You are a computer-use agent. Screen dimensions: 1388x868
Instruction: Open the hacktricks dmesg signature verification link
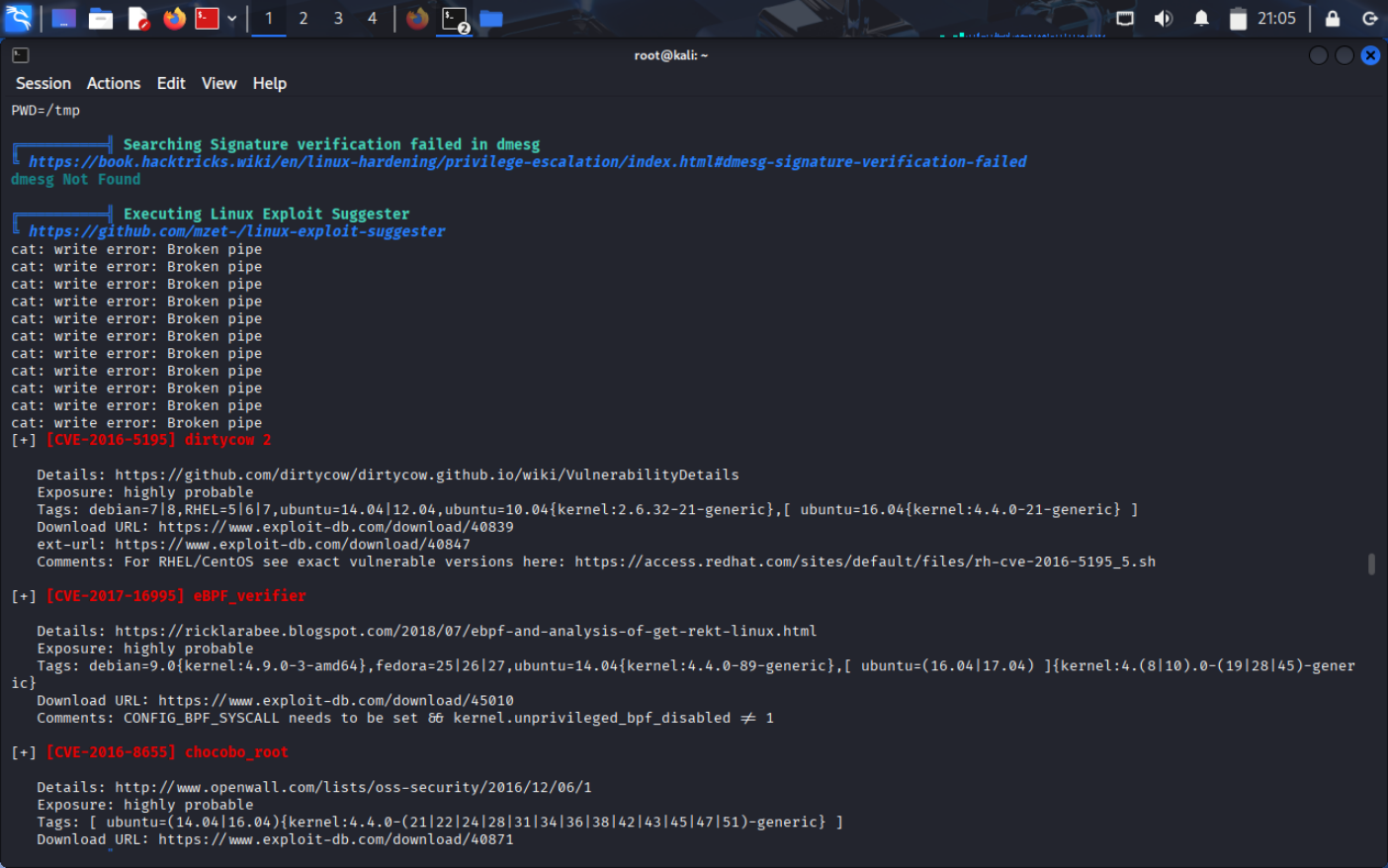point(527,161)
